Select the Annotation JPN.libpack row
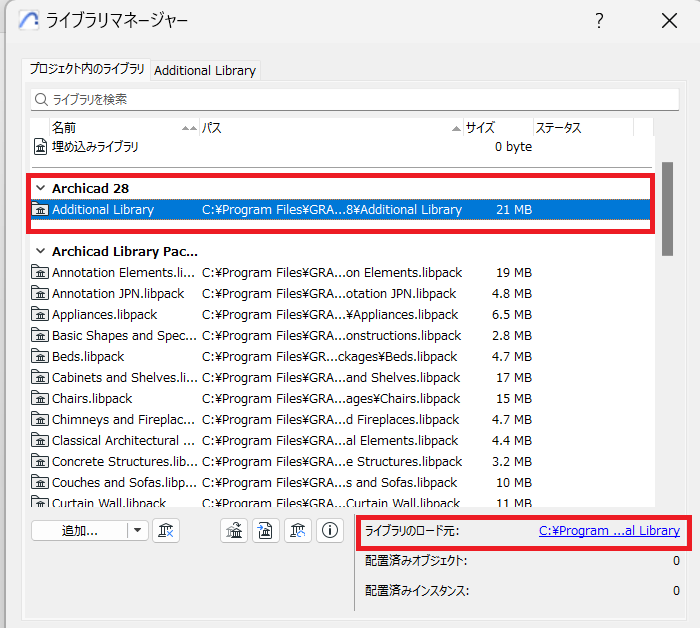Viewport: 700px width, 628px height. point(341,293)
